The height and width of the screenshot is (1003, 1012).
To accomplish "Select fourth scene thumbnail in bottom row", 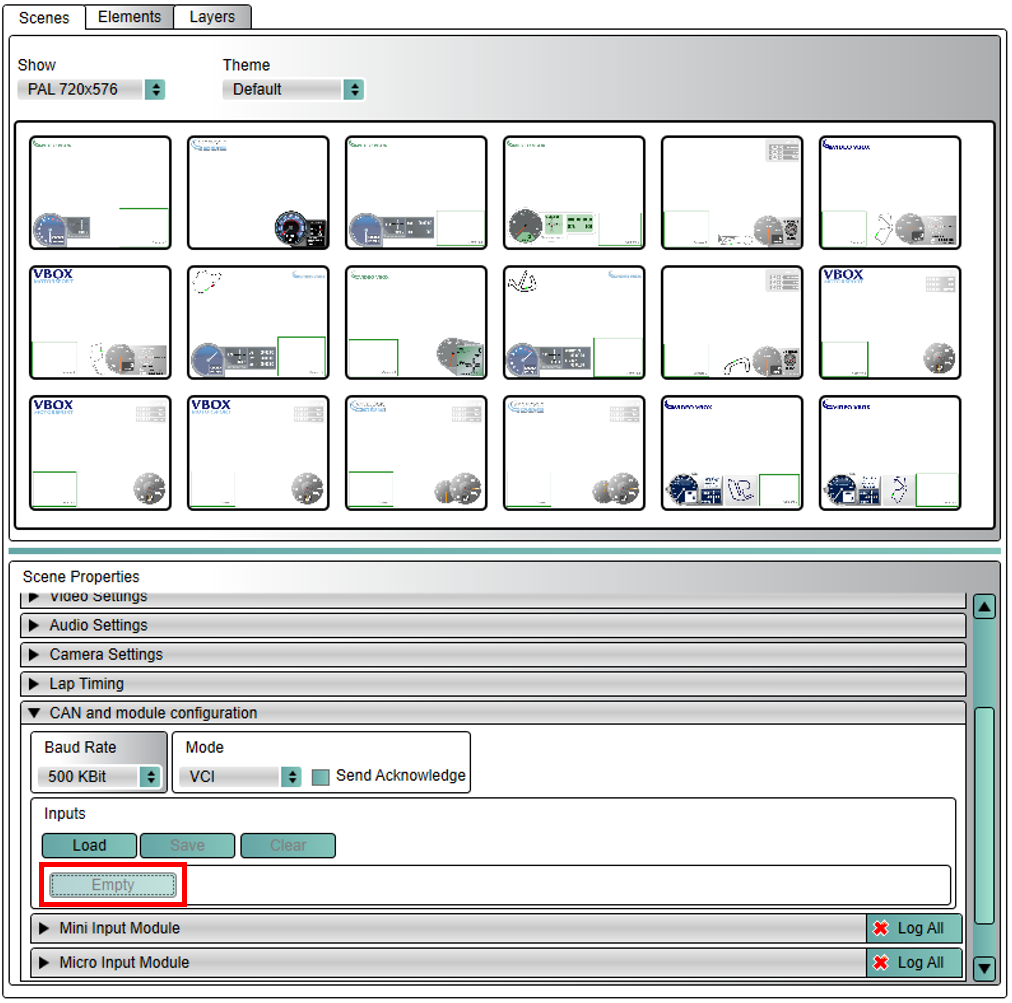I will (574, 453).
